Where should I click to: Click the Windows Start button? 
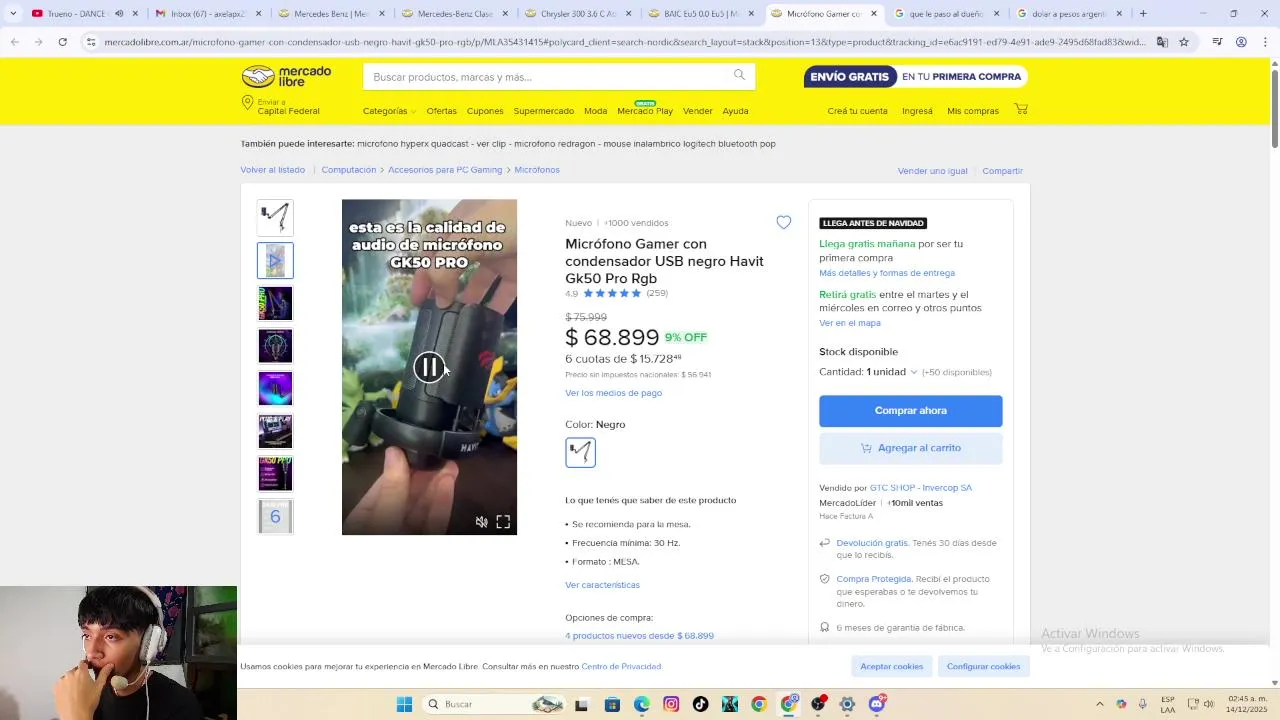pos(404,704)
